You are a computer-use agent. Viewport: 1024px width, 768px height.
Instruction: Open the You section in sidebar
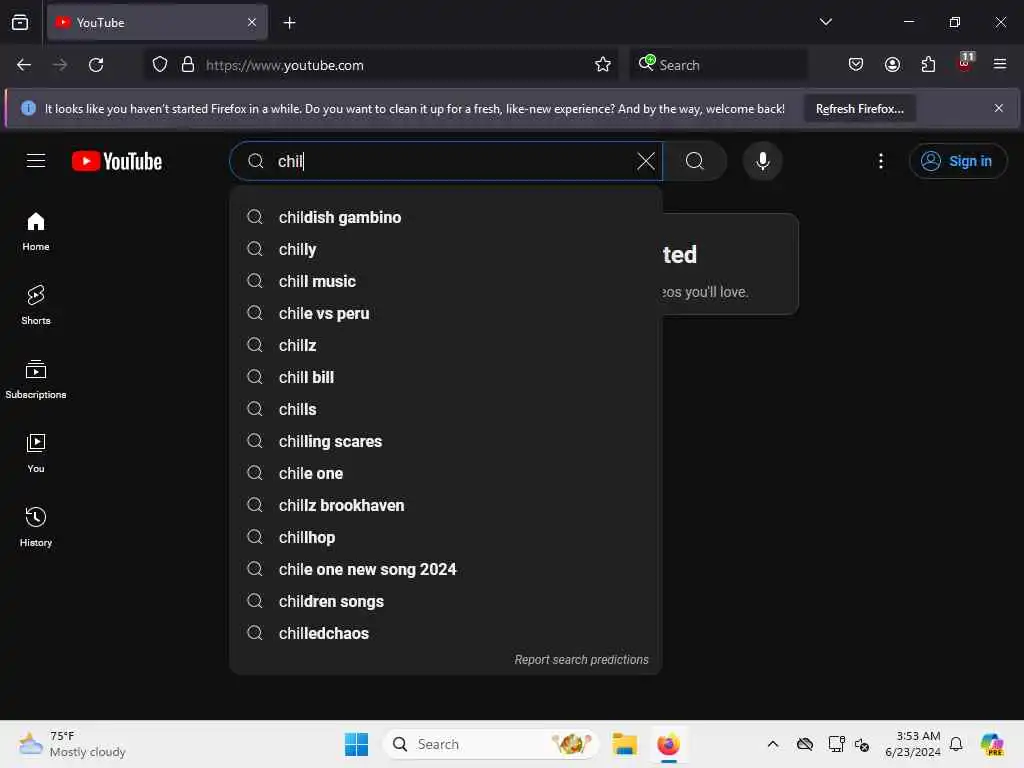coord(36,453)
